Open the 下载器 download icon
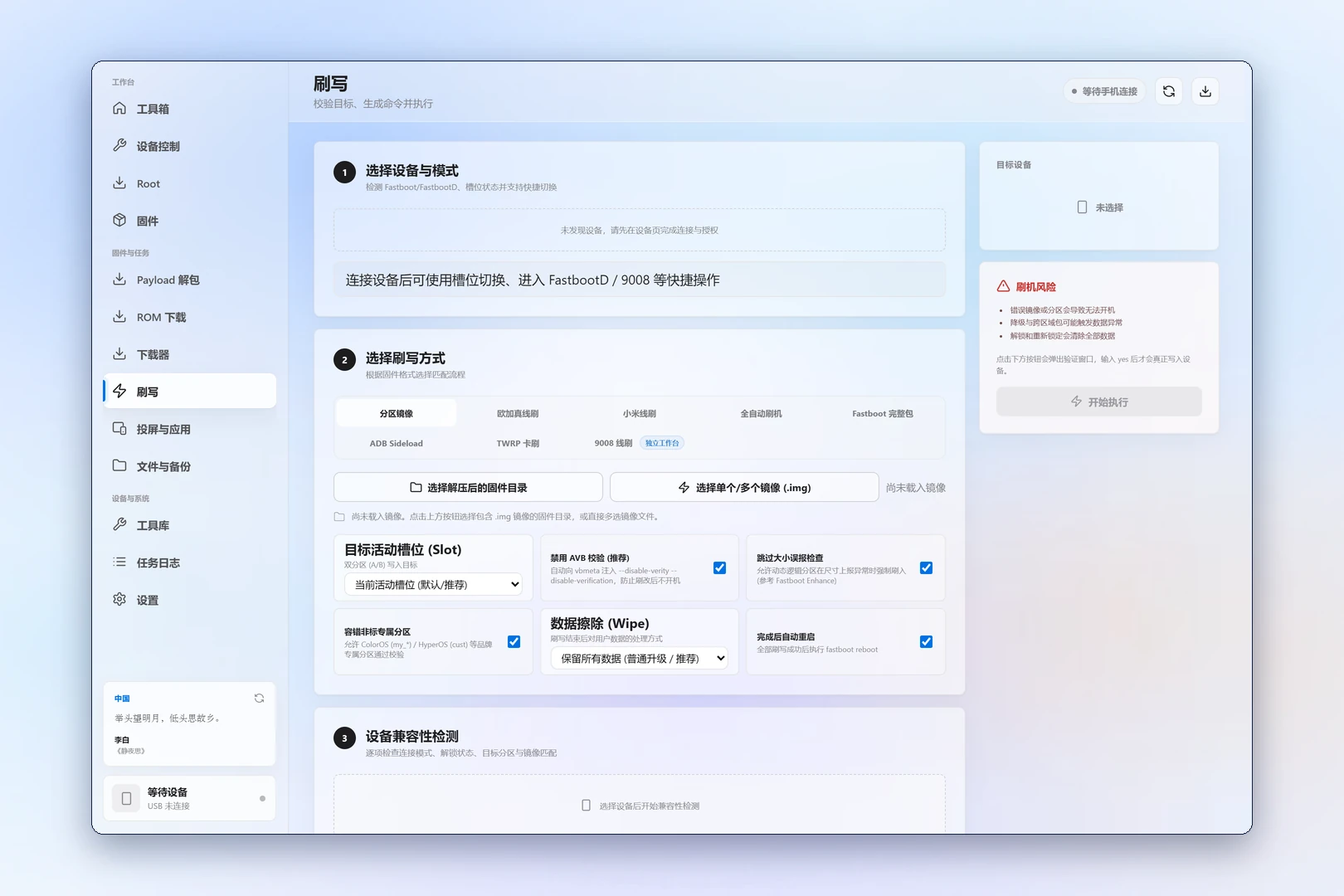Screen dimensions: 1344x896 tap(119, 353)
